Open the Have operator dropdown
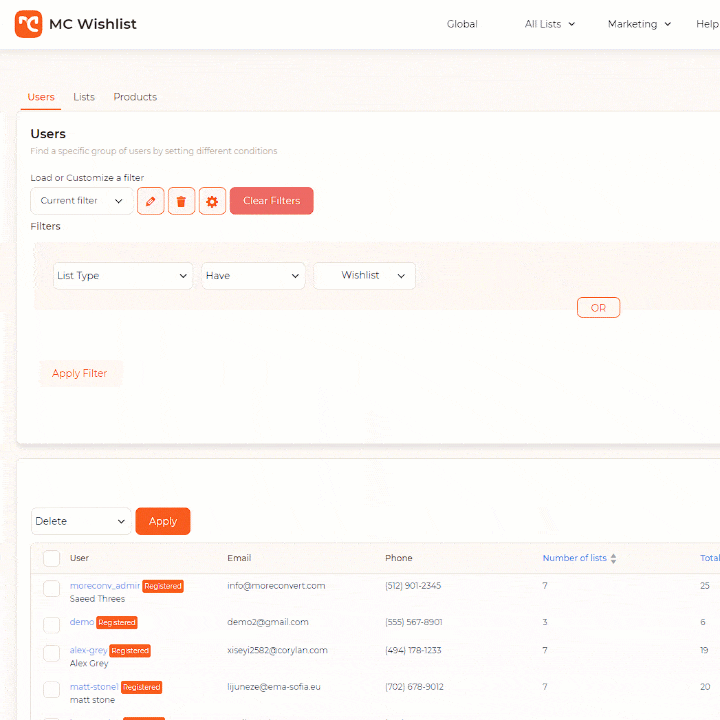The width and height of the screenshot is (720, 720). (x=253, y=276)
